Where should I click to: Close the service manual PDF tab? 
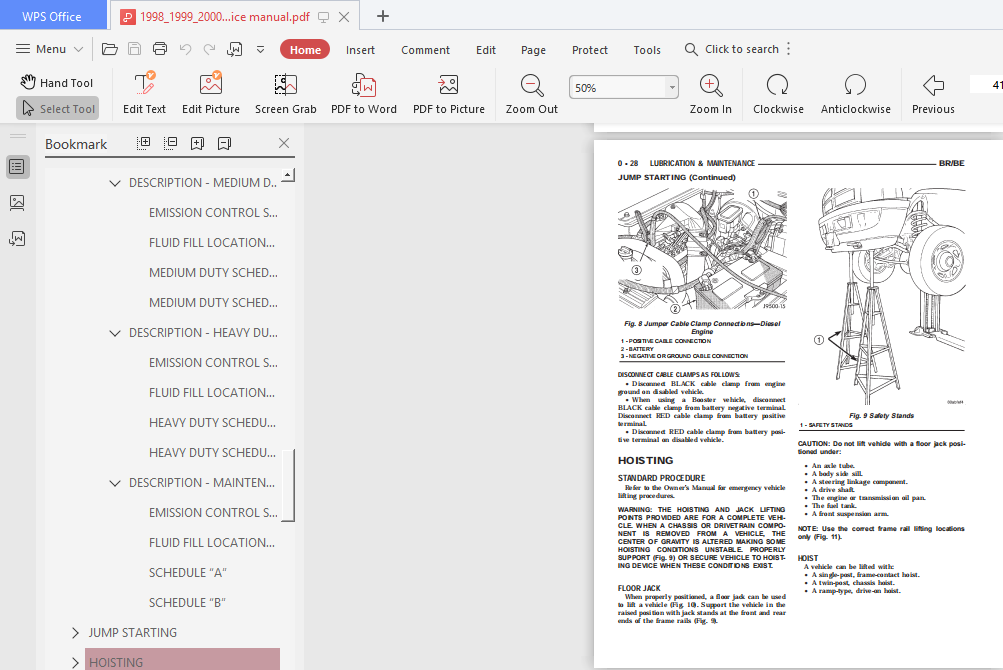point(344,17)
